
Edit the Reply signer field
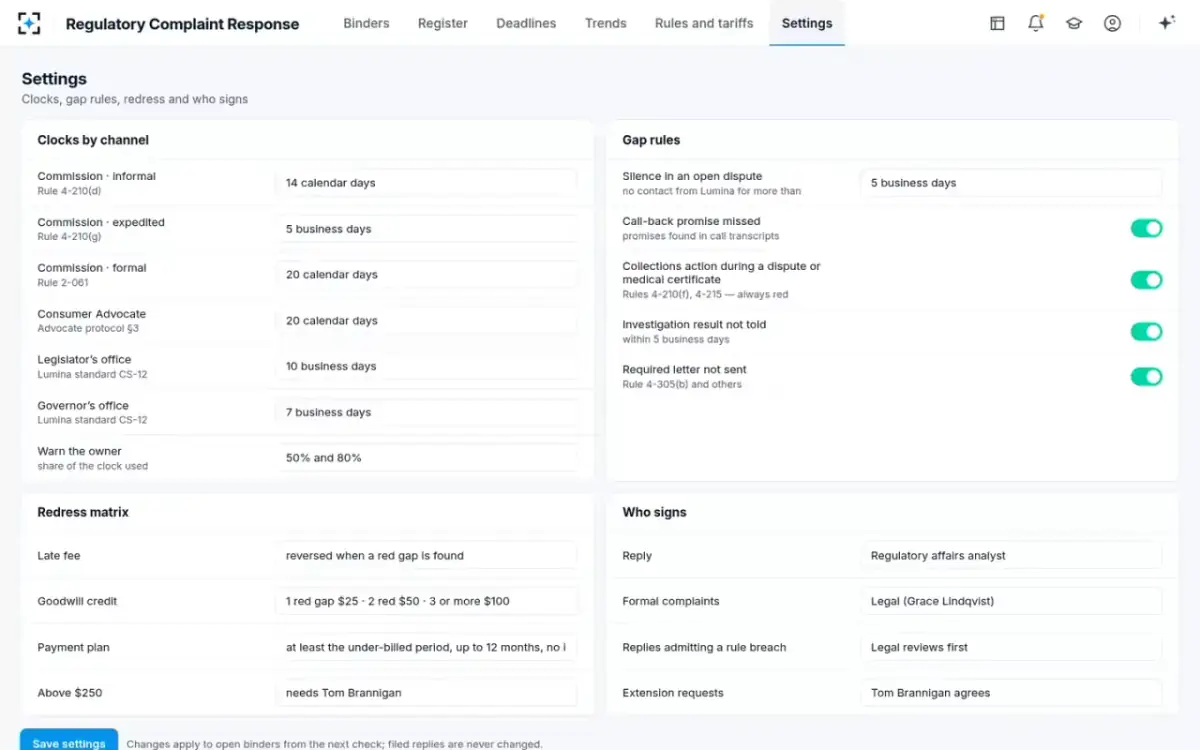coord(1011,556)
